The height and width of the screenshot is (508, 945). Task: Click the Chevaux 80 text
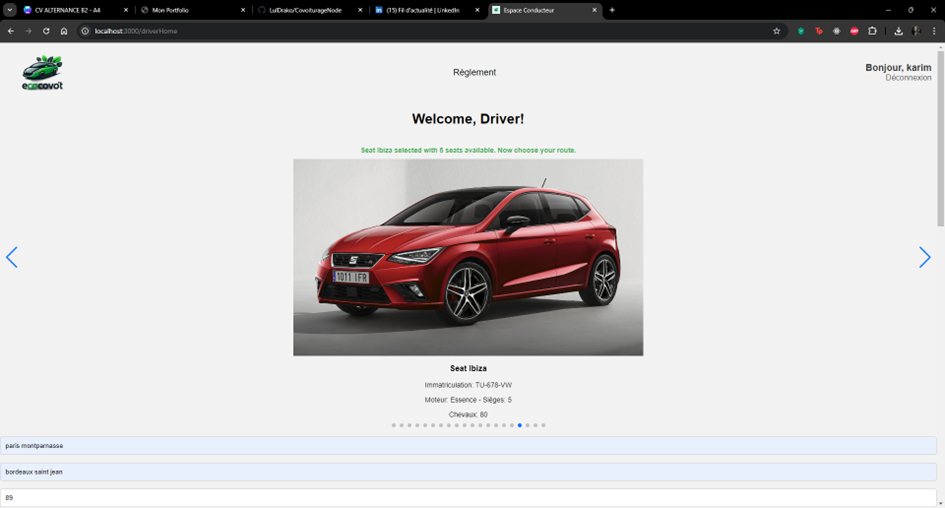468,415
